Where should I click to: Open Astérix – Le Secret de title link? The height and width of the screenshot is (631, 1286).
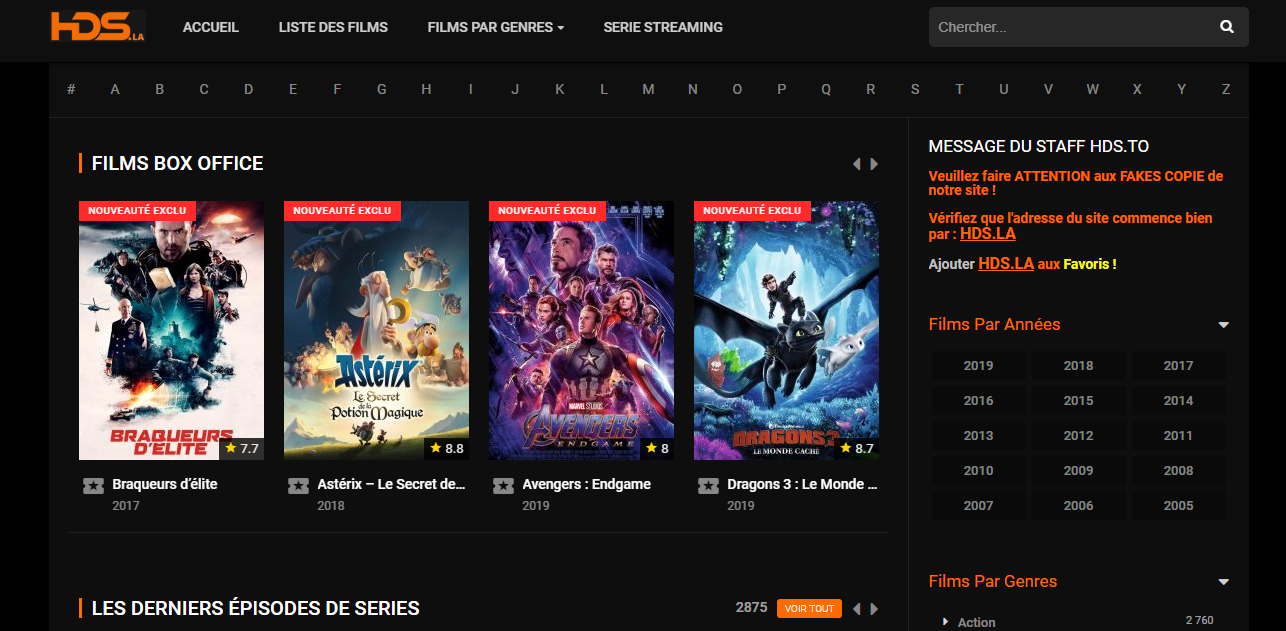point(392,484)
